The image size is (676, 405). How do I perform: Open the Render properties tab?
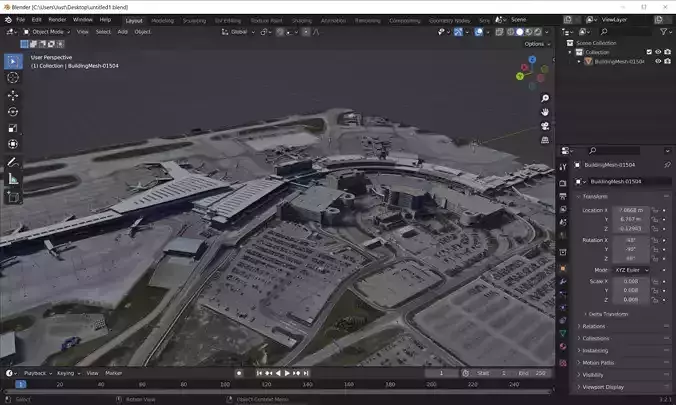click(563, 183)
